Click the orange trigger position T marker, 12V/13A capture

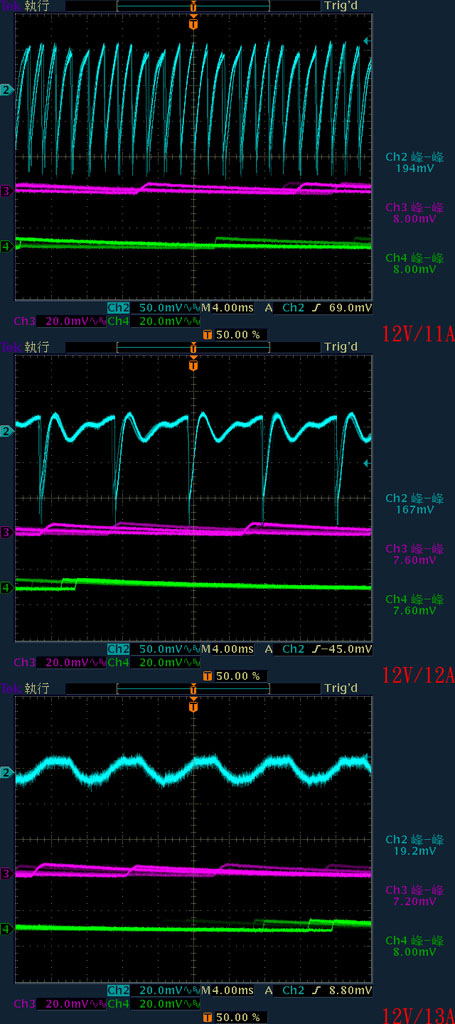click(193, 707)
